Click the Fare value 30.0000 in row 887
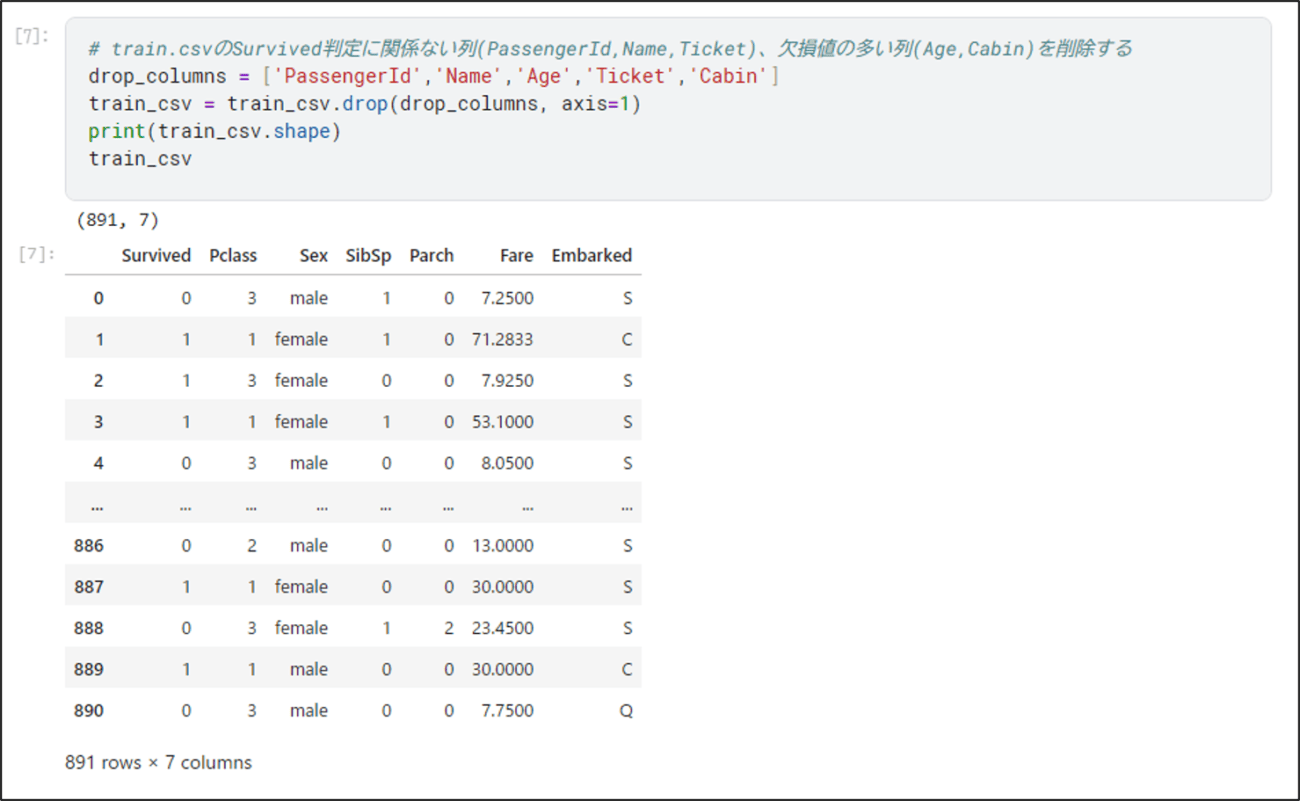 click(503, 587)
